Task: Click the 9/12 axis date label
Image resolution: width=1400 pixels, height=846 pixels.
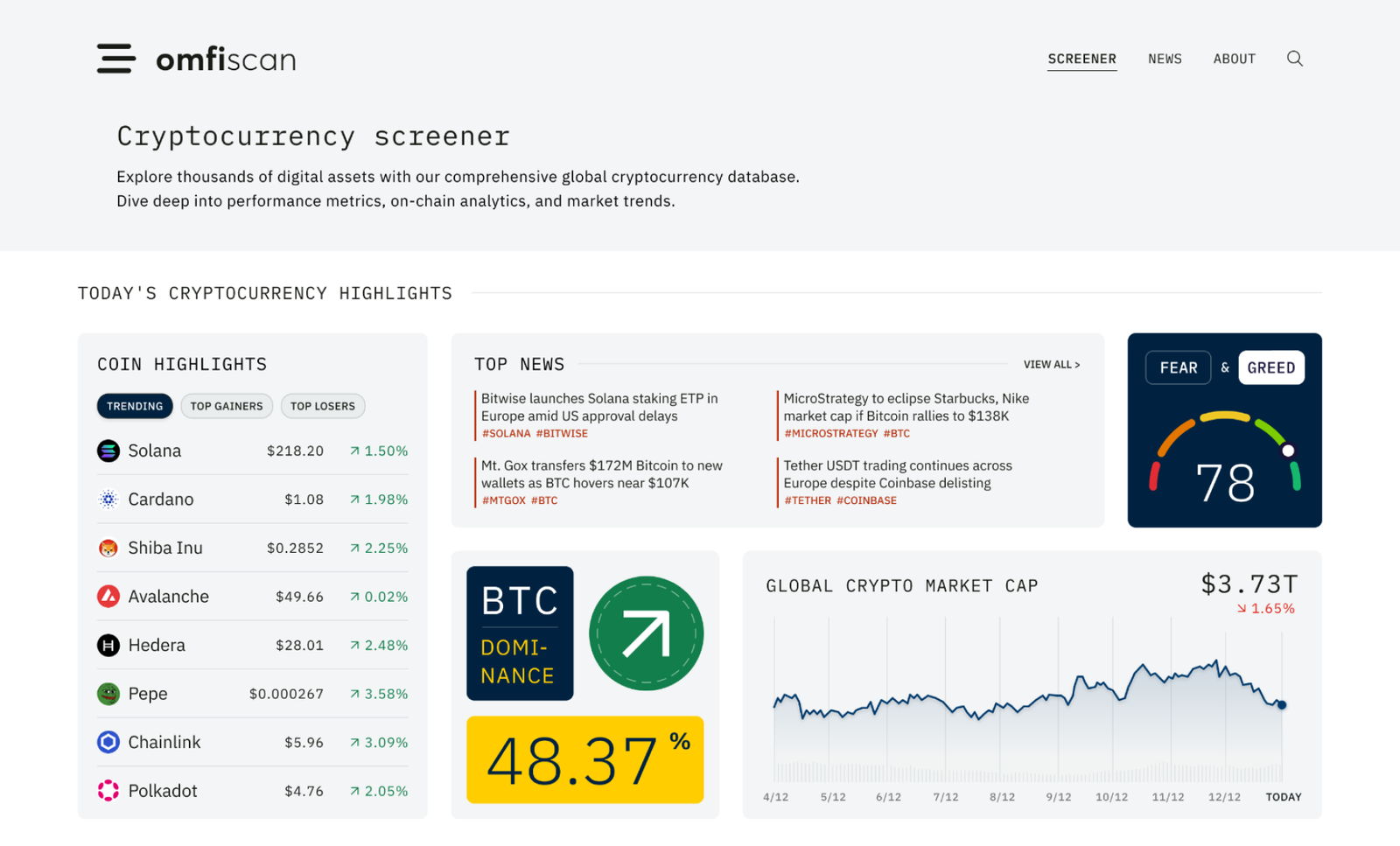Action: point(1059,797)
